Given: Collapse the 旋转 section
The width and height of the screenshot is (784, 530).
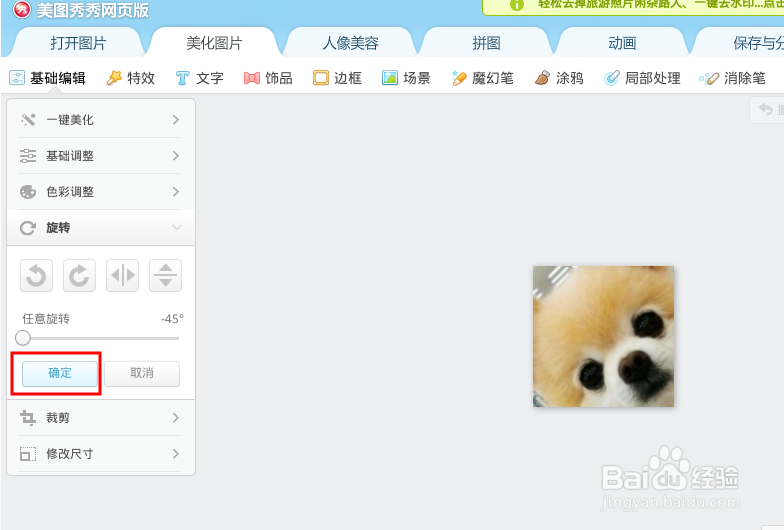Looking at the screenshot, I should click(x=100, y=228).
